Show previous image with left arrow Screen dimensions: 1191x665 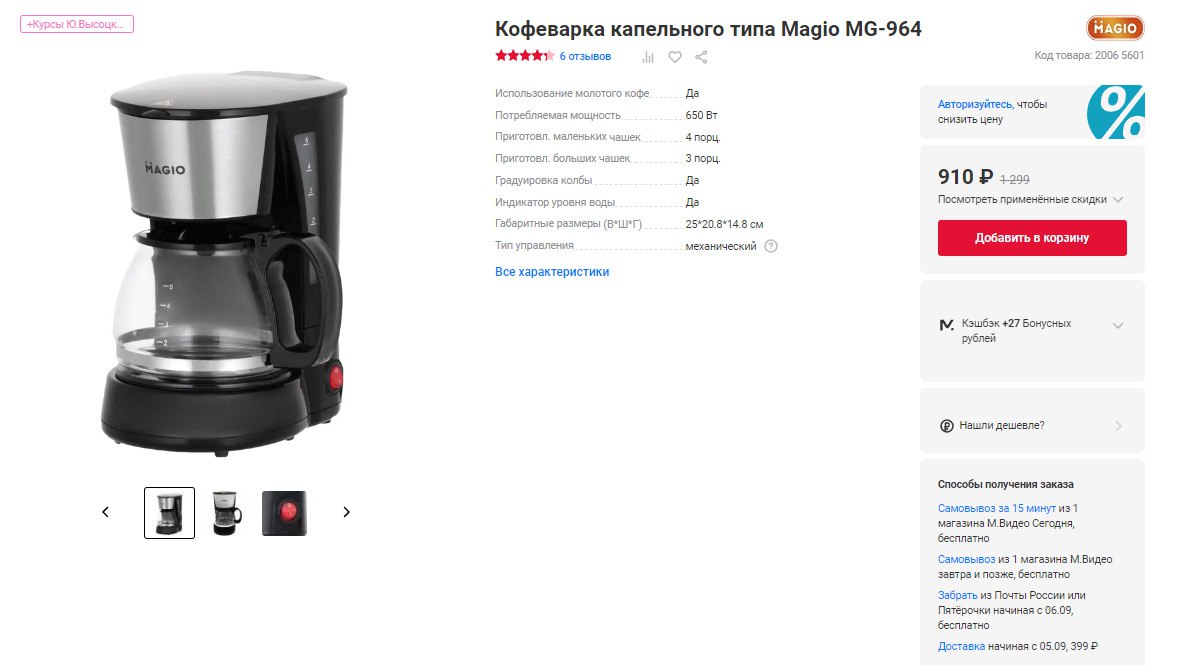point(106,512)
